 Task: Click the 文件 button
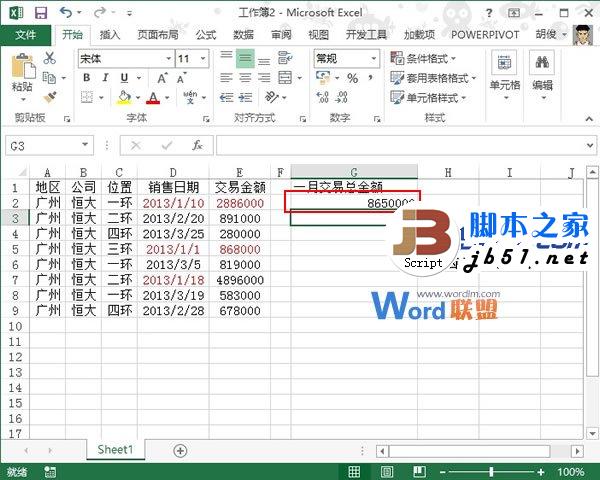click(25, 34)
